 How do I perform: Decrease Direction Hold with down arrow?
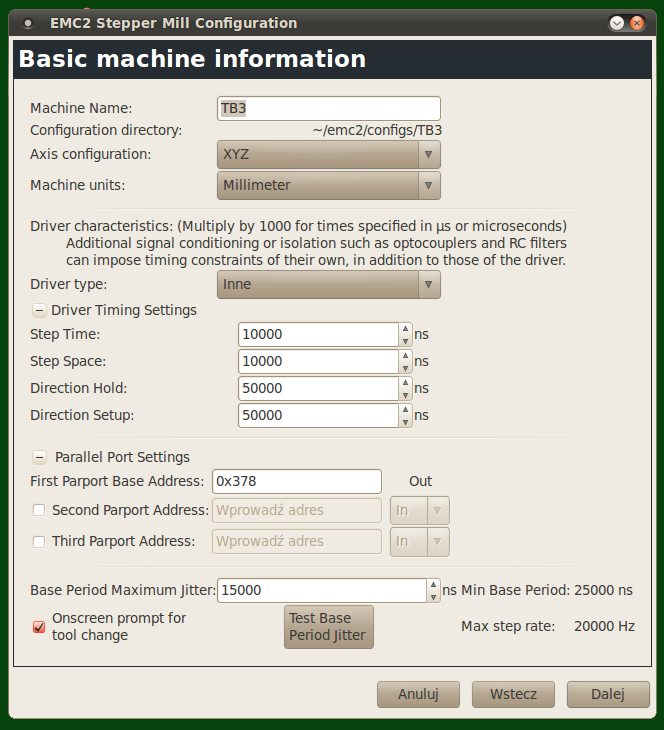click(405, 395)
